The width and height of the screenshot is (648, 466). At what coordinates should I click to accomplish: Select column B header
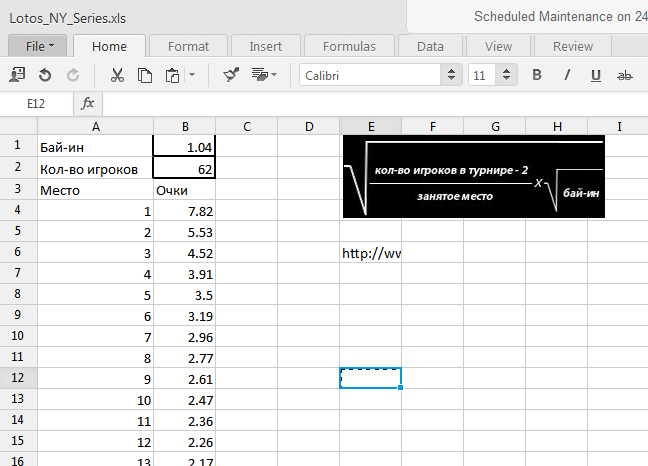[x=185, y=126]
